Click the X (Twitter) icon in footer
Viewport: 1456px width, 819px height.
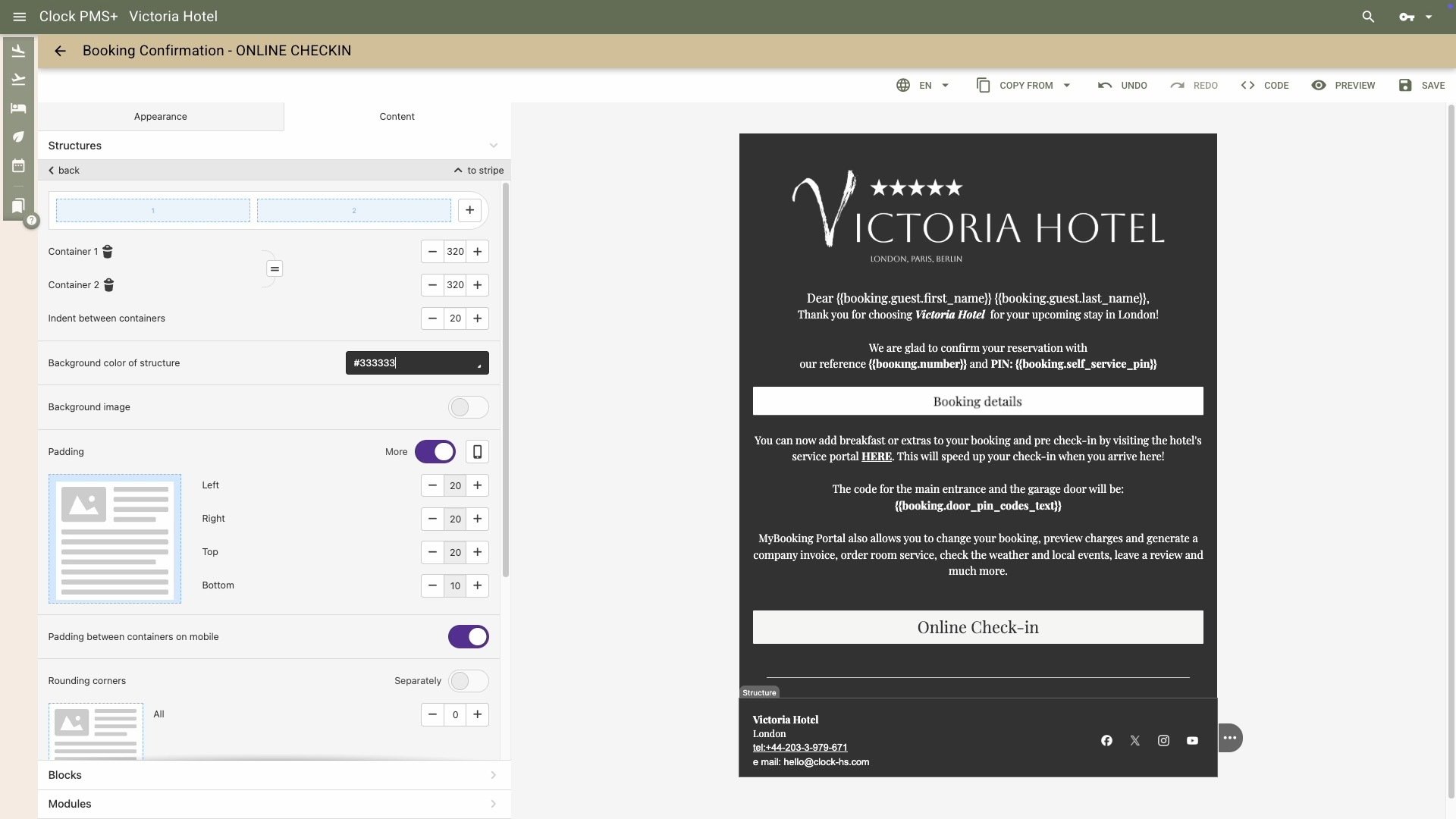coord(1135,741)
